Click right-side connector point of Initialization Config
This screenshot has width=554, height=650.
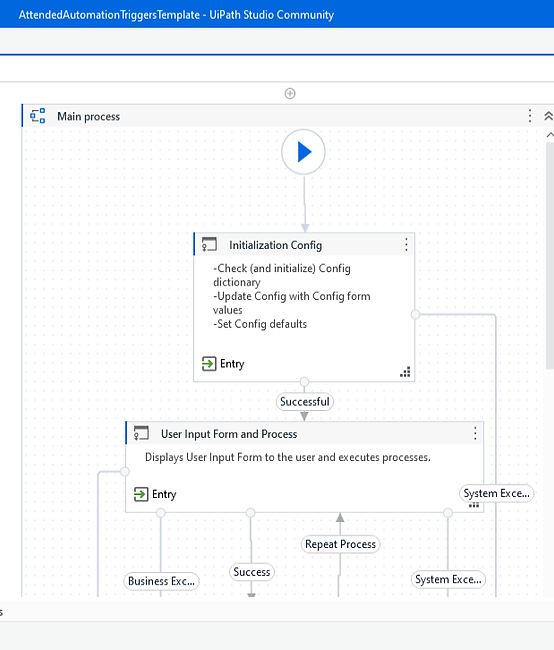tap(415, 314)
